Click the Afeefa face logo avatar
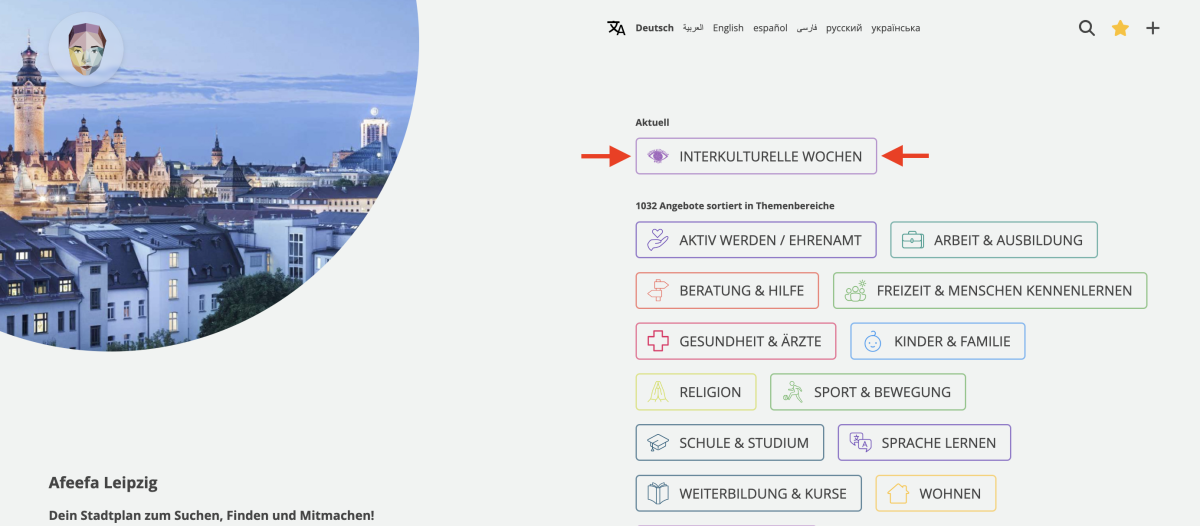The image size is (1200, 526). (x=86, y=49)
